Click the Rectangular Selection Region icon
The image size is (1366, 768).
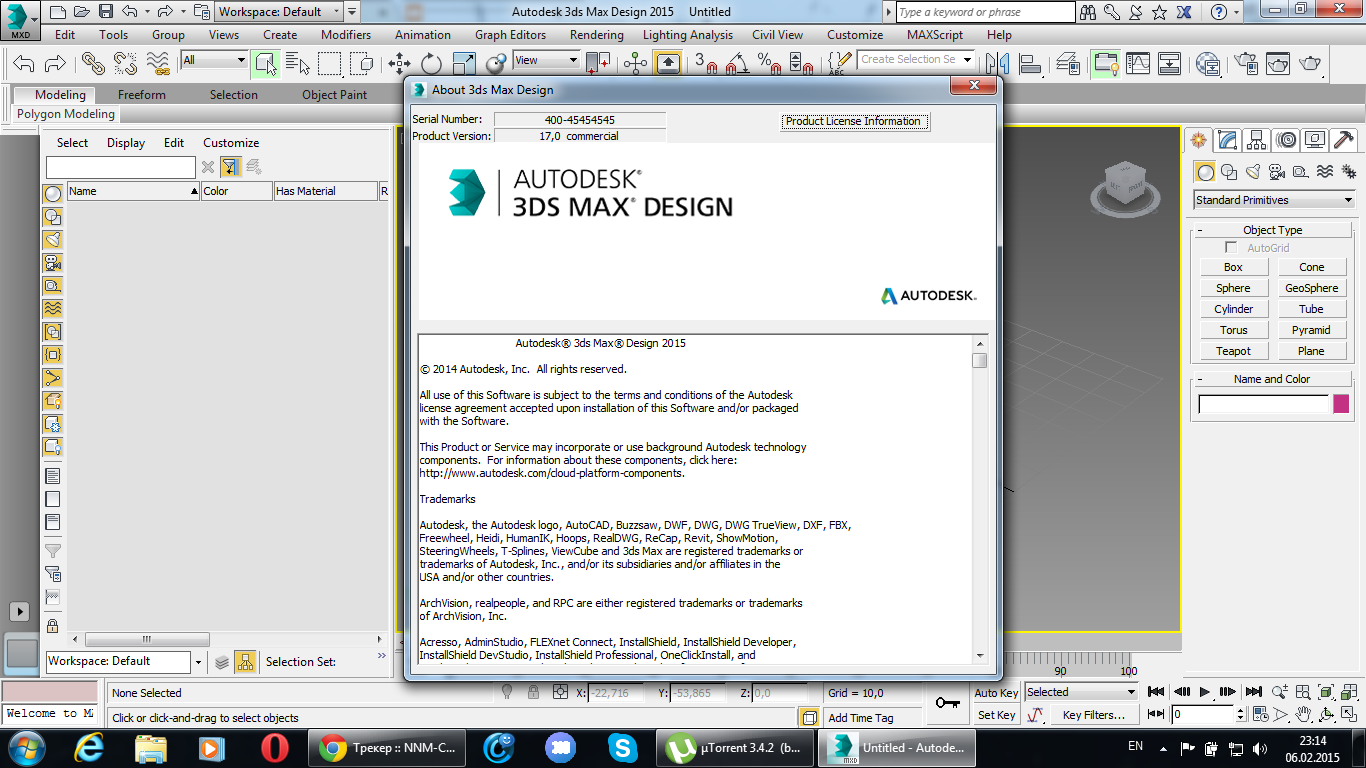coord(330,63)
